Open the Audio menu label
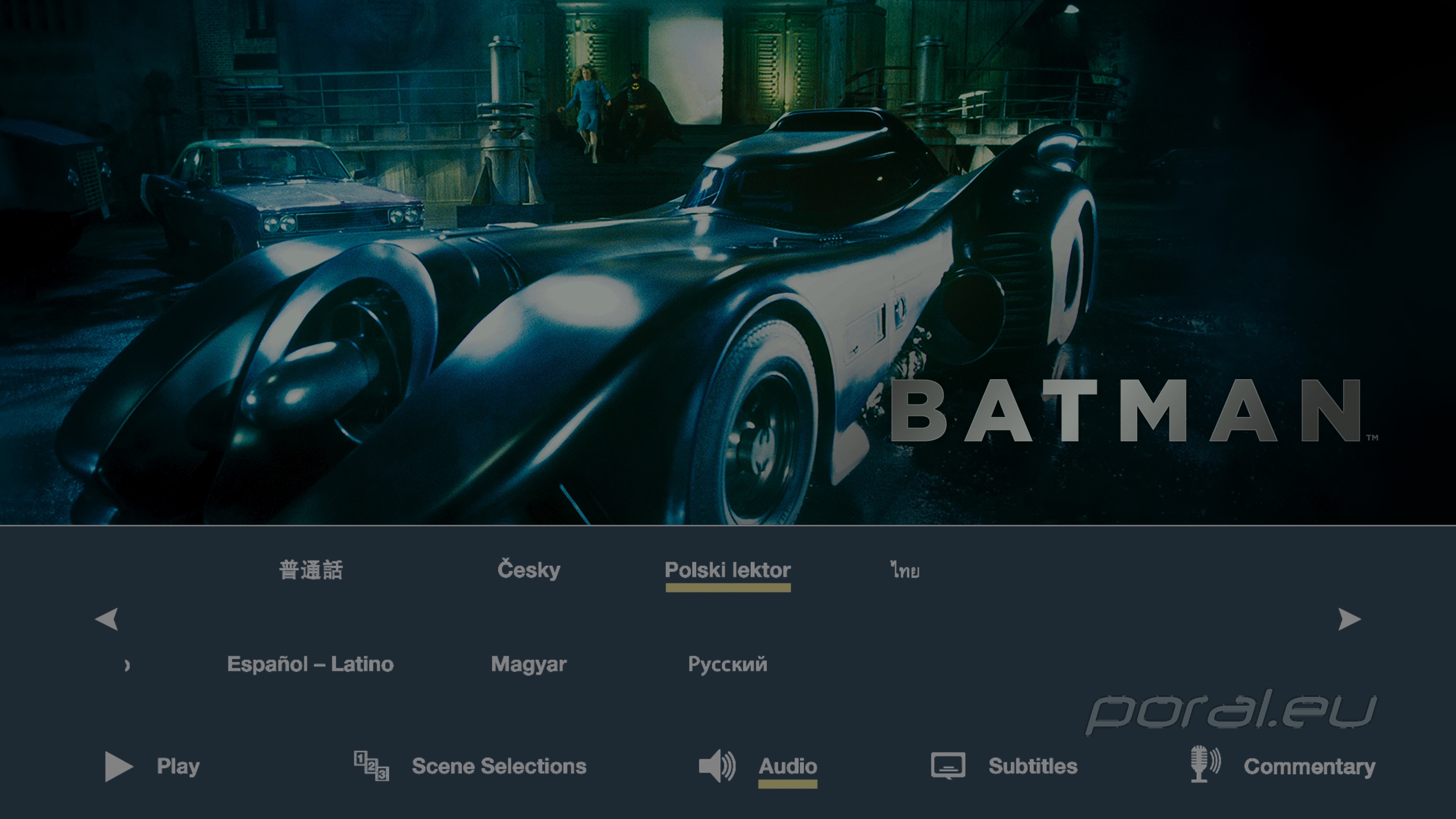Screen dimensions: 1456x819 tap(788, 766)
